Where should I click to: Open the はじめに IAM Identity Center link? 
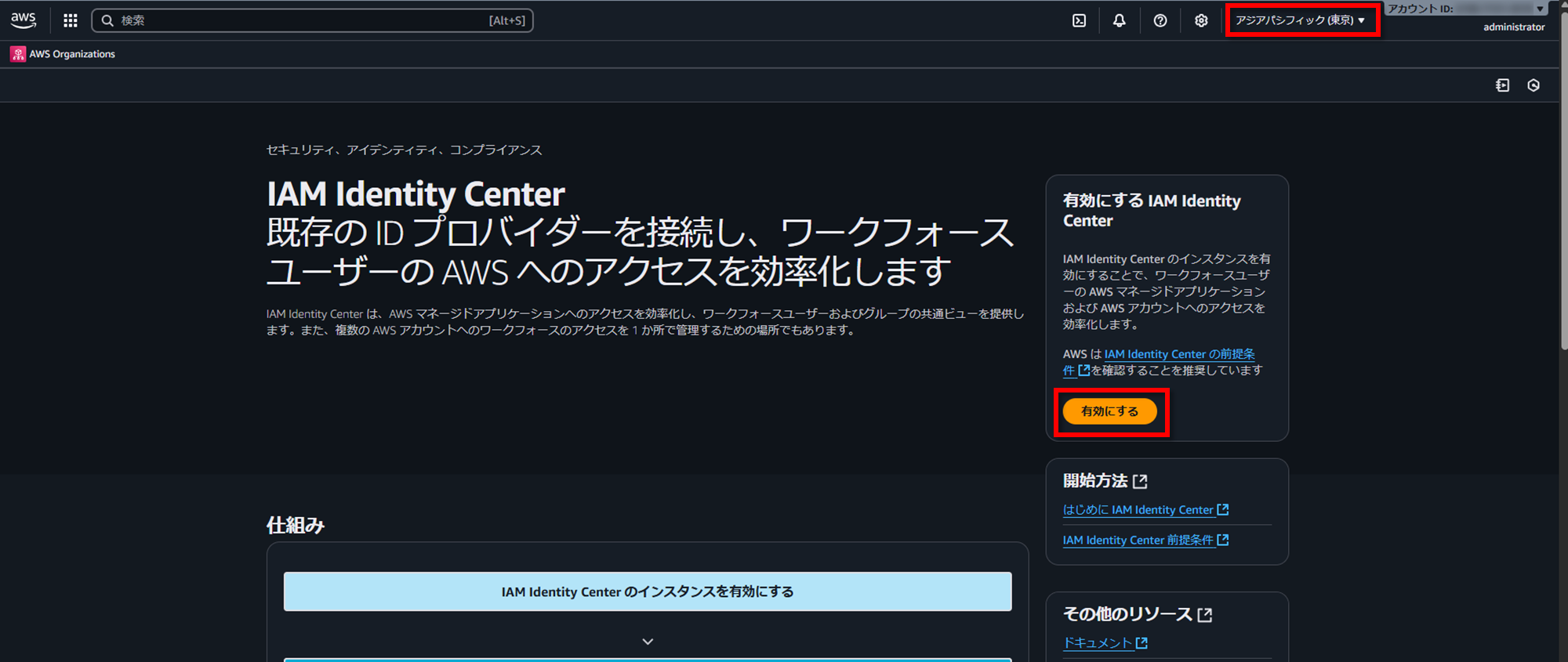tap(1145, 510)
